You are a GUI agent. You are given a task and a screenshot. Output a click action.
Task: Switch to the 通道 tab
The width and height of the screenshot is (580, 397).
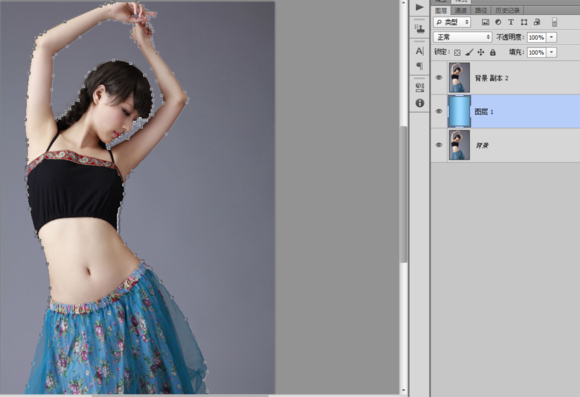pyautogui.click(x=461, y=10)
